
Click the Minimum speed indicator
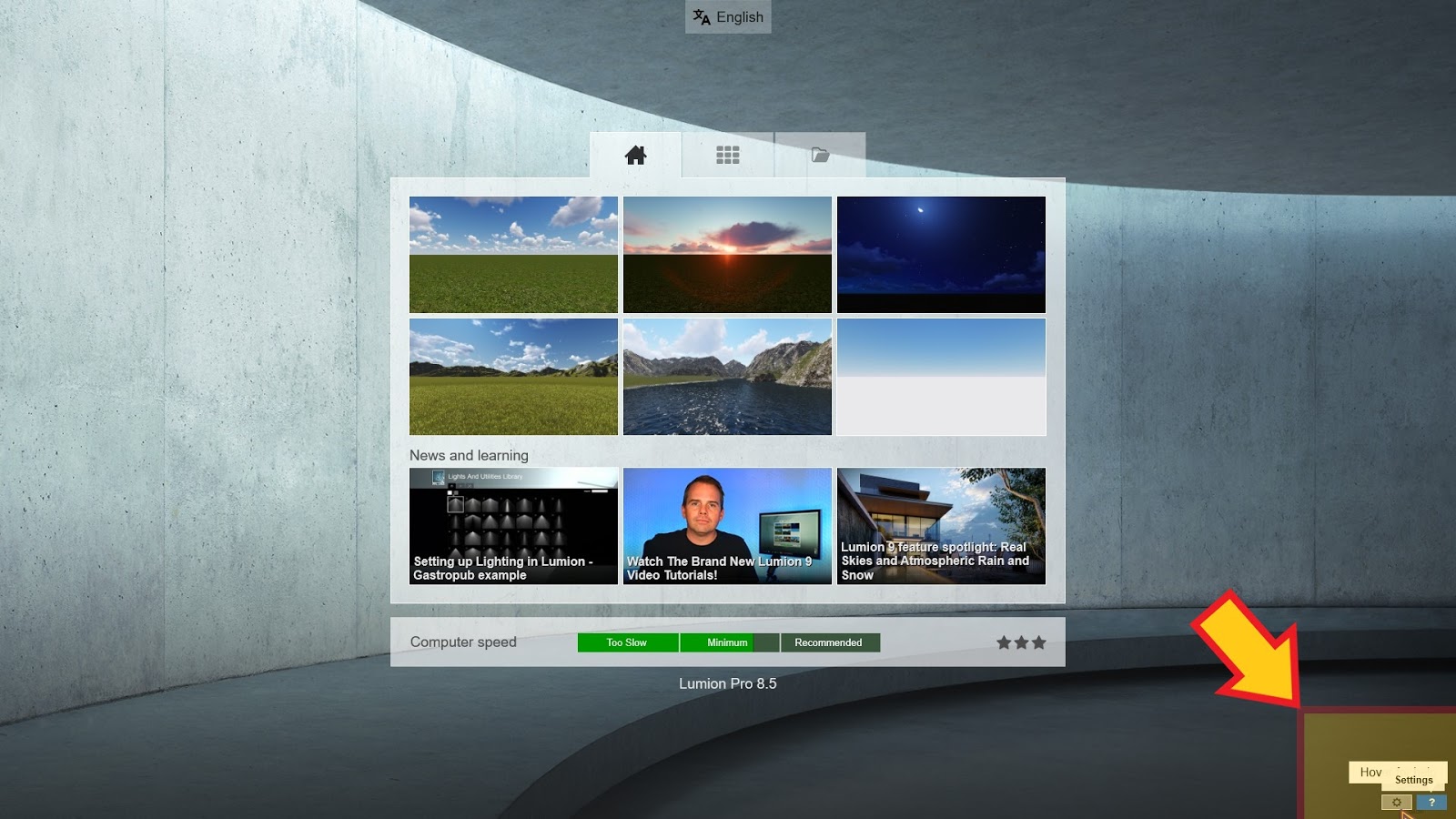tap(728, 642)
